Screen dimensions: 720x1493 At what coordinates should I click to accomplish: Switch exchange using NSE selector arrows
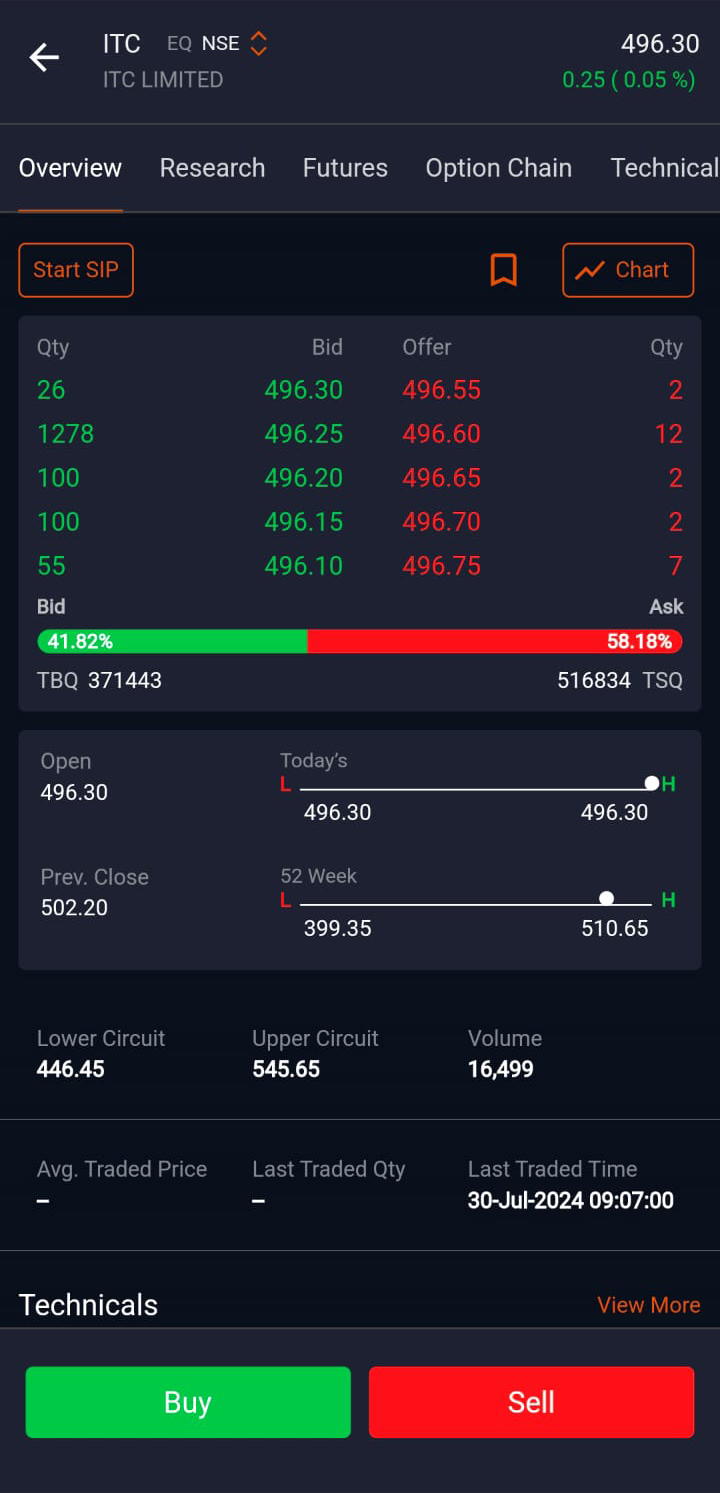point(258,44)
